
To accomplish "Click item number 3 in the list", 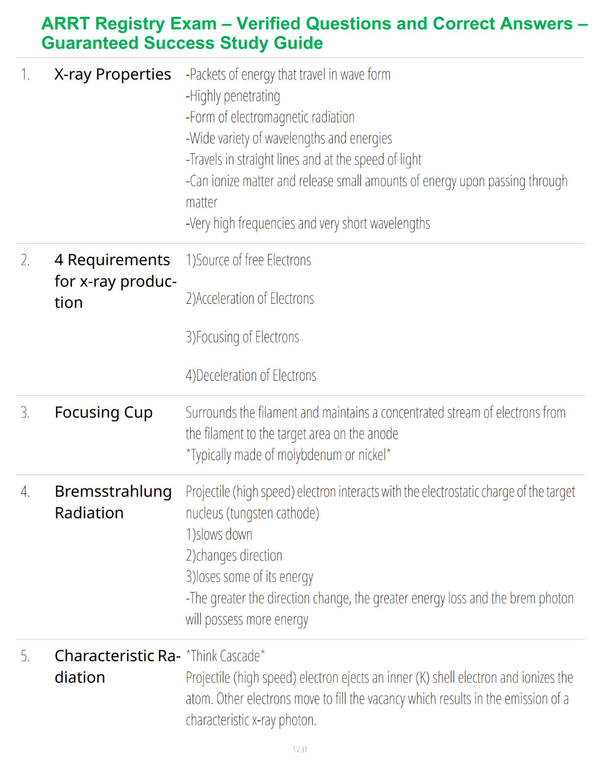I will point(25,413).
